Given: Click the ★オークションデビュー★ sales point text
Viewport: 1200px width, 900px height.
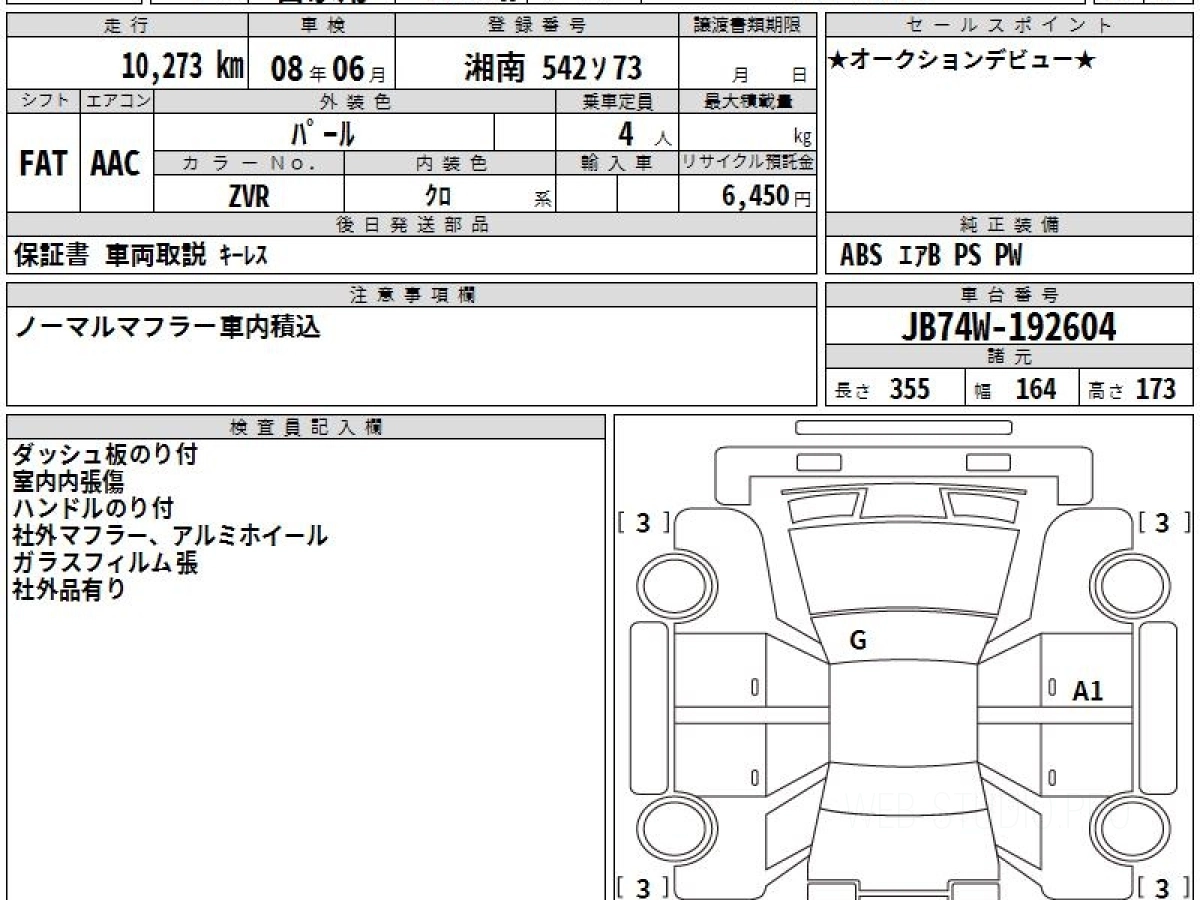Looking at the screenshot, I should coord(962,61).
